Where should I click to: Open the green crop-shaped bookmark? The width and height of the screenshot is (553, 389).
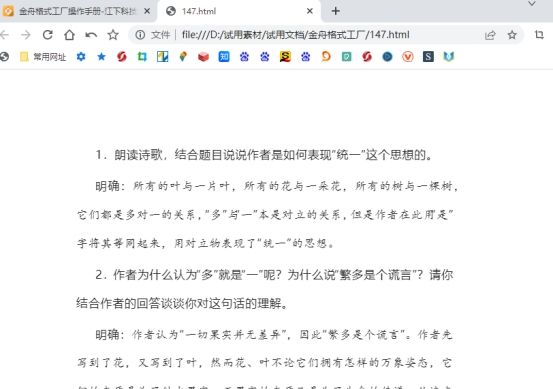[142, 56]
